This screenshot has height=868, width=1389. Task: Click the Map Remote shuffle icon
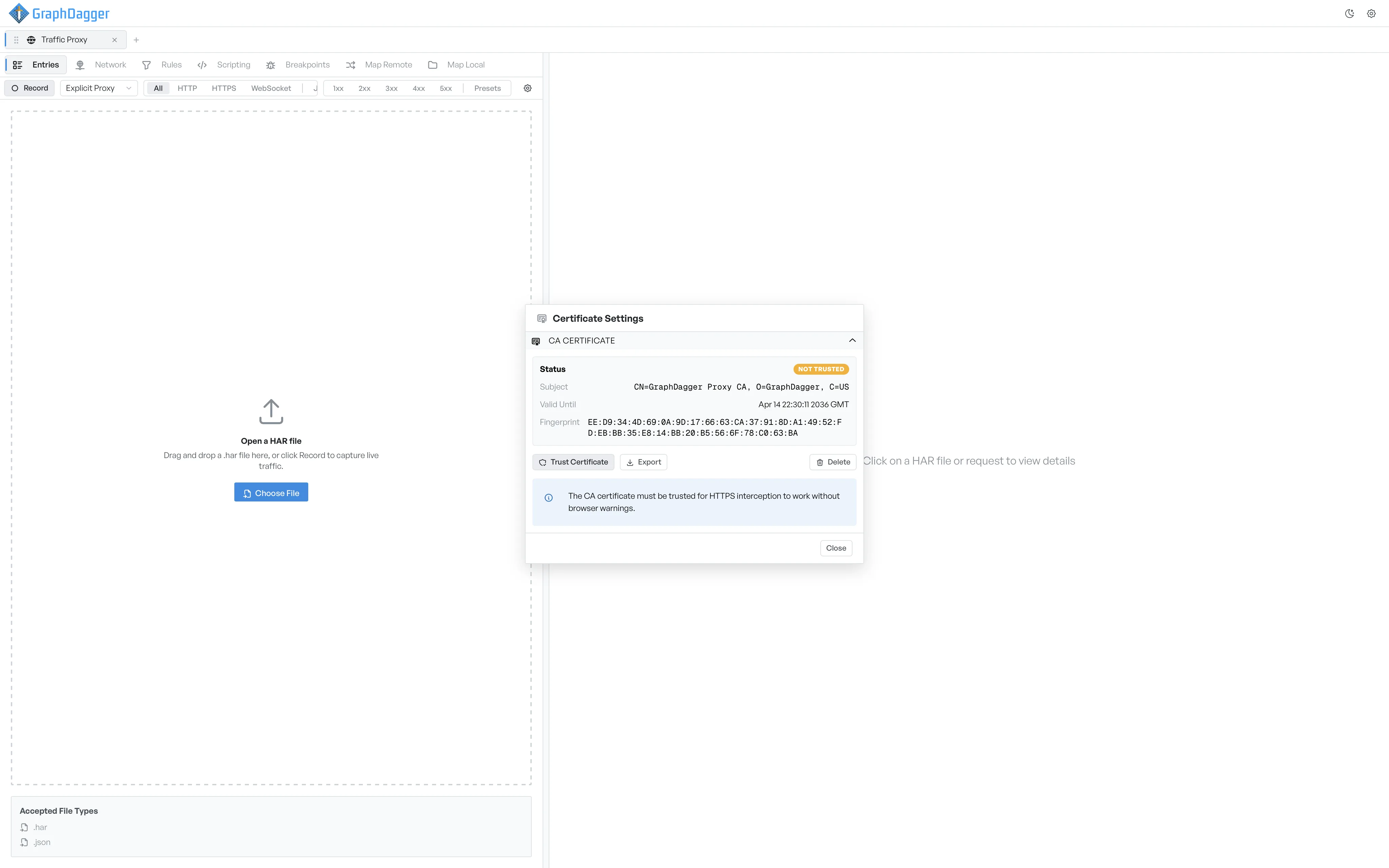(x=350, y=65)
